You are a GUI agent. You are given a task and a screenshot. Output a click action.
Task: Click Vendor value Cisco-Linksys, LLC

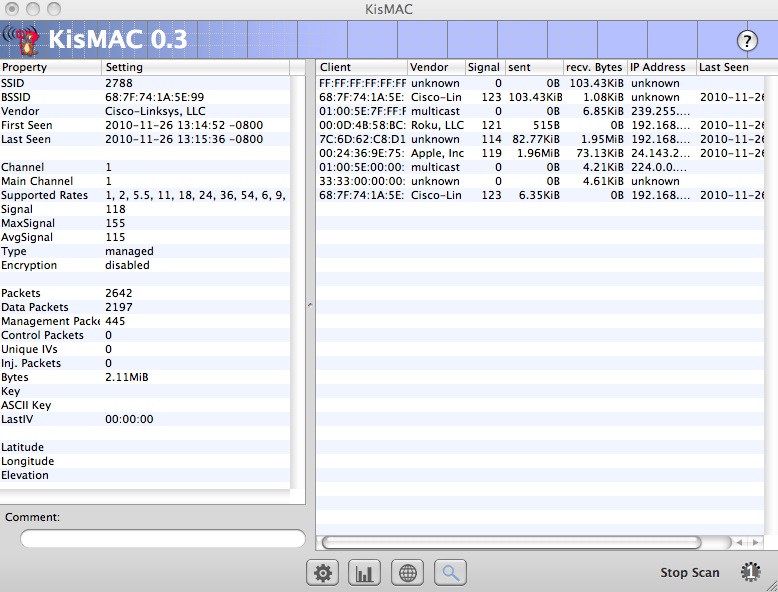(x=155, y=111)
